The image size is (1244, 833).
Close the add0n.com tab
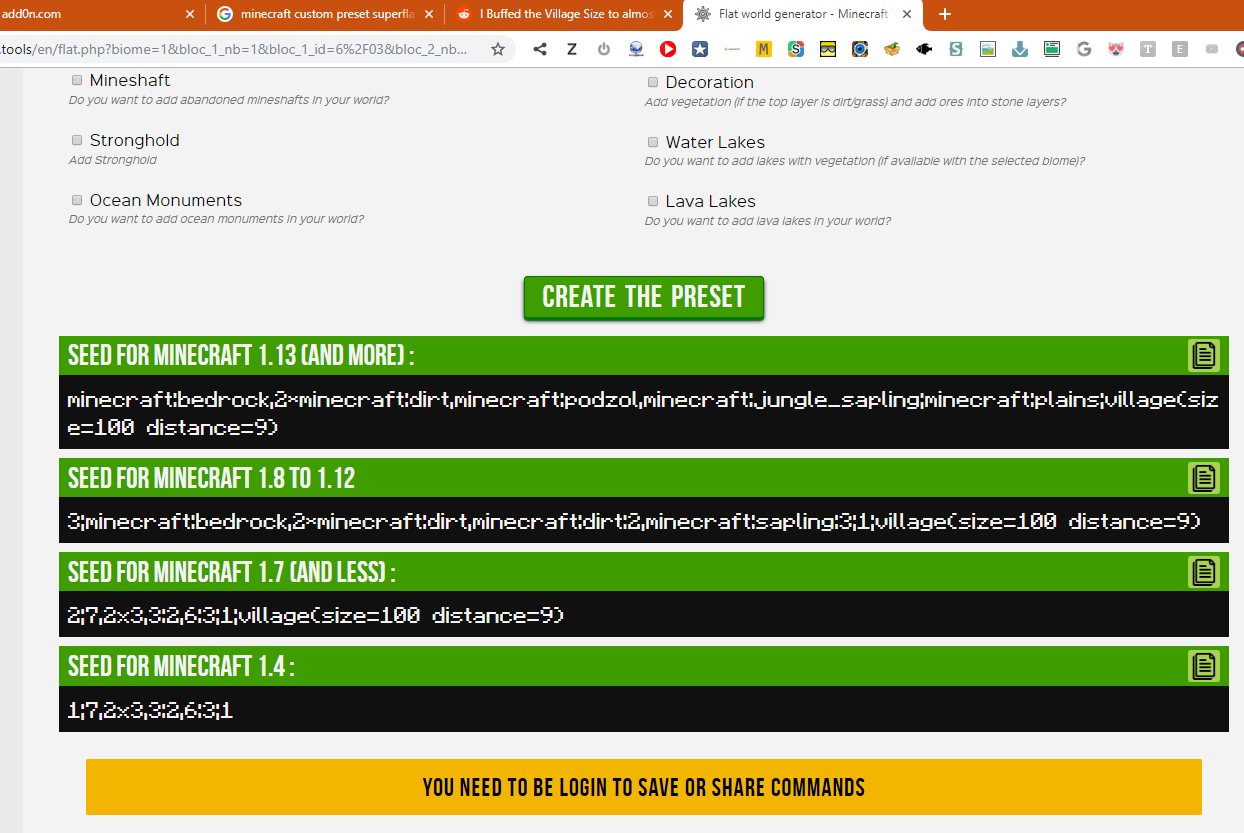point(190,14)
